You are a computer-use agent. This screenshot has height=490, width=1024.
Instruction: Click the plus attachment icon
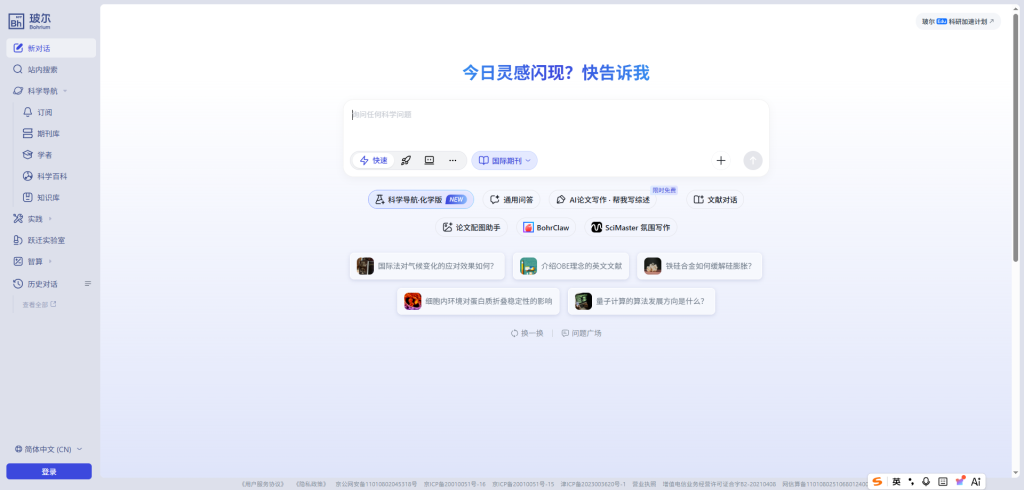point(721,160)
